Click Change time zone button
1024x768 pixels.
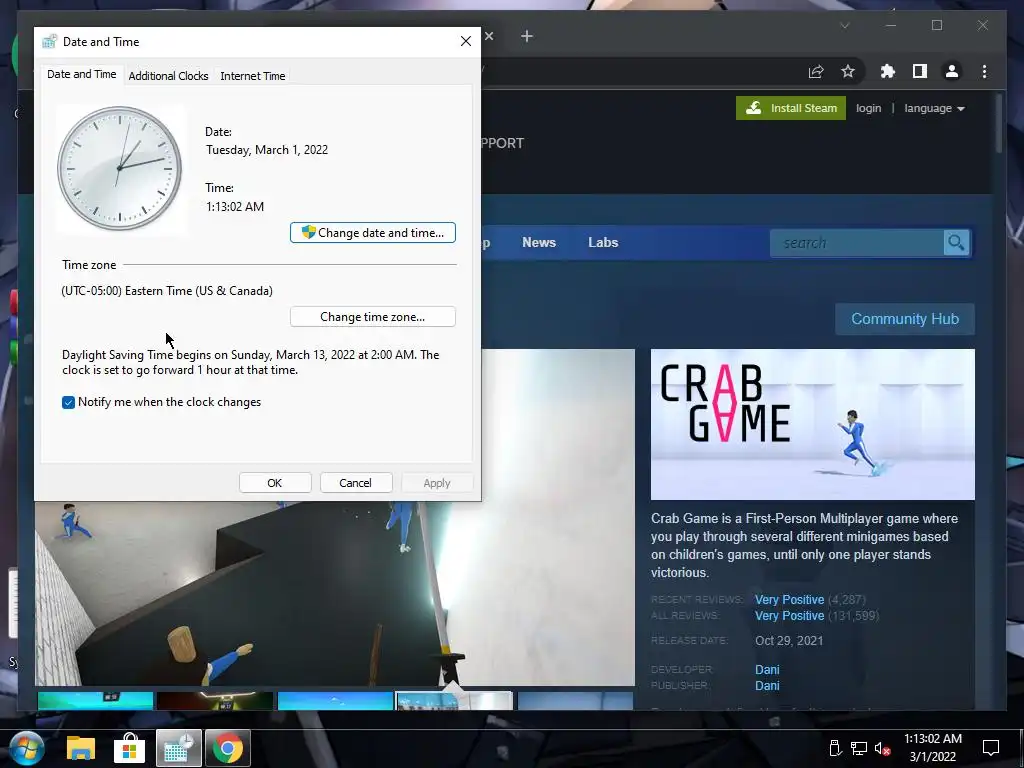point(373,317)
